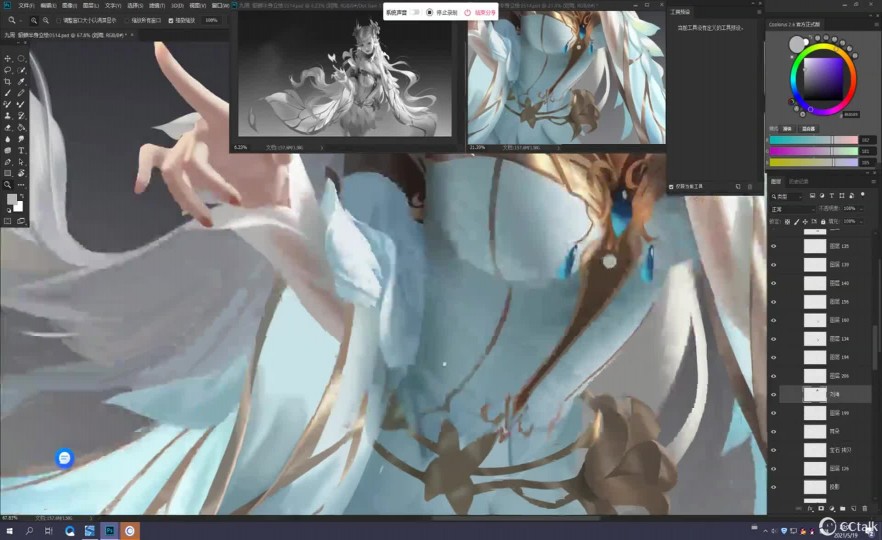Image resolution: width=882 pixels, height=540 pixels.
Task: Create new fill or adjustment layer
Action: point(831,508)
